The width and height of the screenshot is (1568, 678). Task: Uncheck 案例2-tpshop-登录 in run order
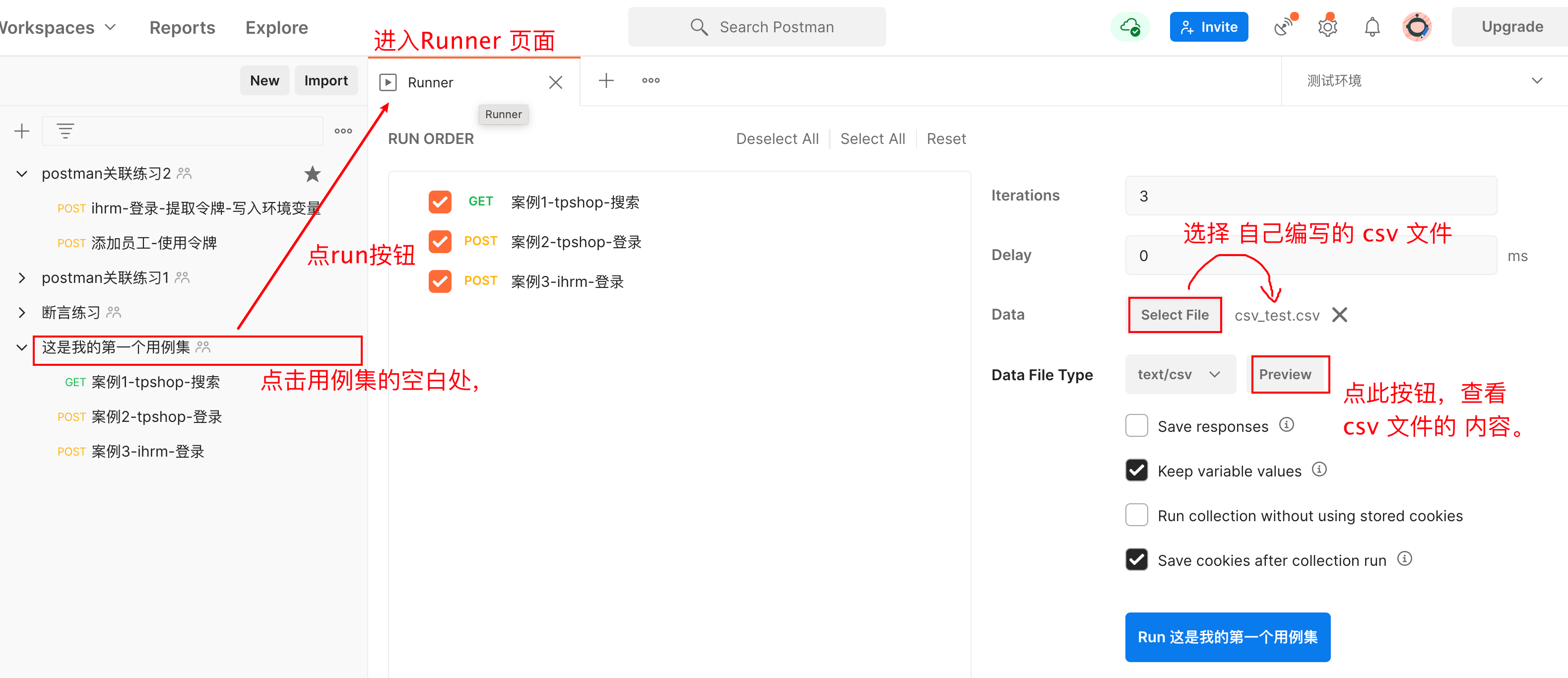pyautogui.click(x=440, y=242)
